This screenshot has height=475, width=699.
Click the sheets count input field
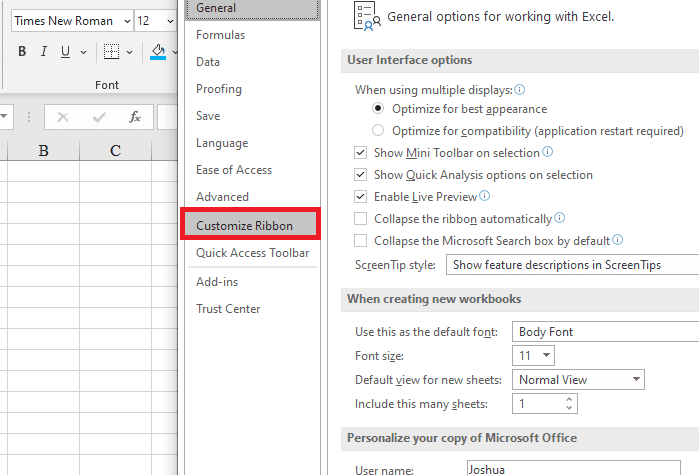tap(539, 404)
